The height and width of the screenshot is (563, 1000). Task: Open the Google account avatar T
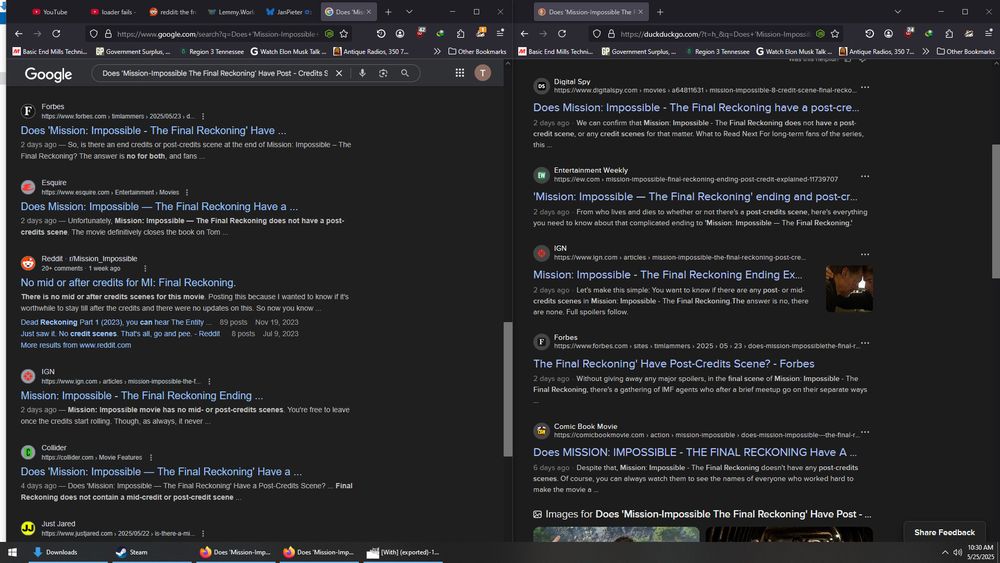[x=483, y=73]
